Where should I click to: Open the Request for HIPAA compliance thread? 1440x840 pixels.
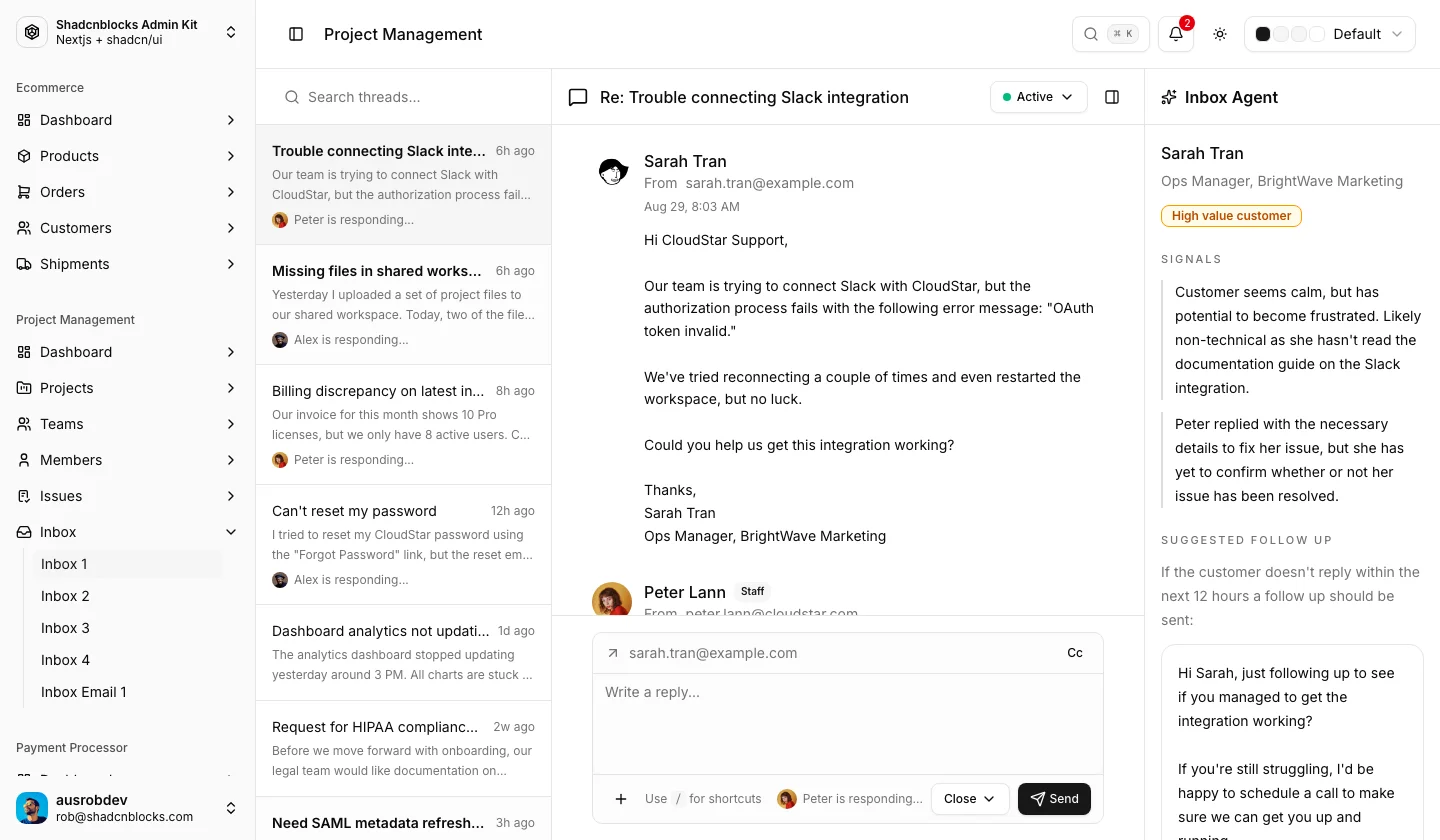point(403,749)
